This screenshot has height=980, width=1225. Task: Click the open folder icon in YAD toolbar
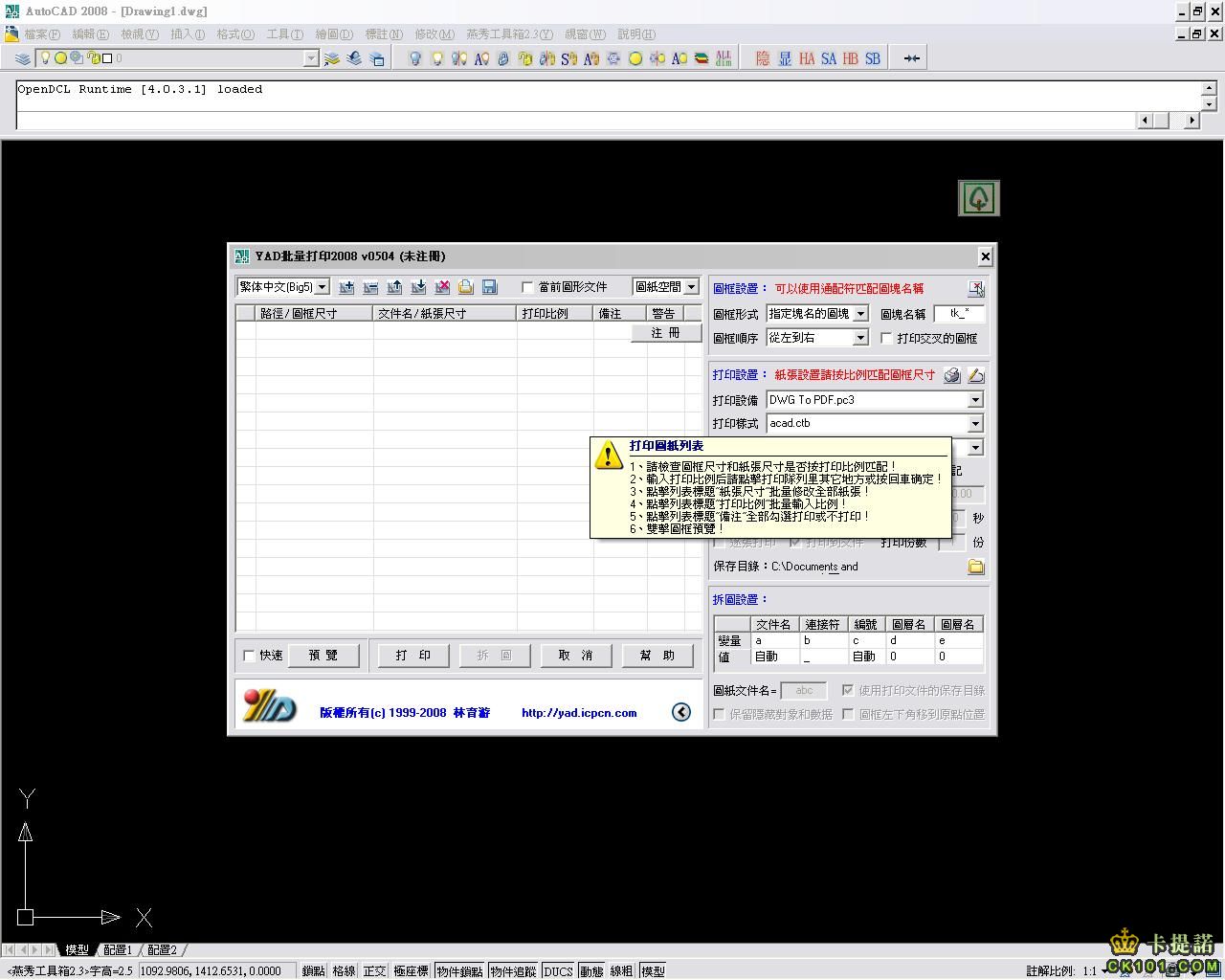click(x=466, y=287)
